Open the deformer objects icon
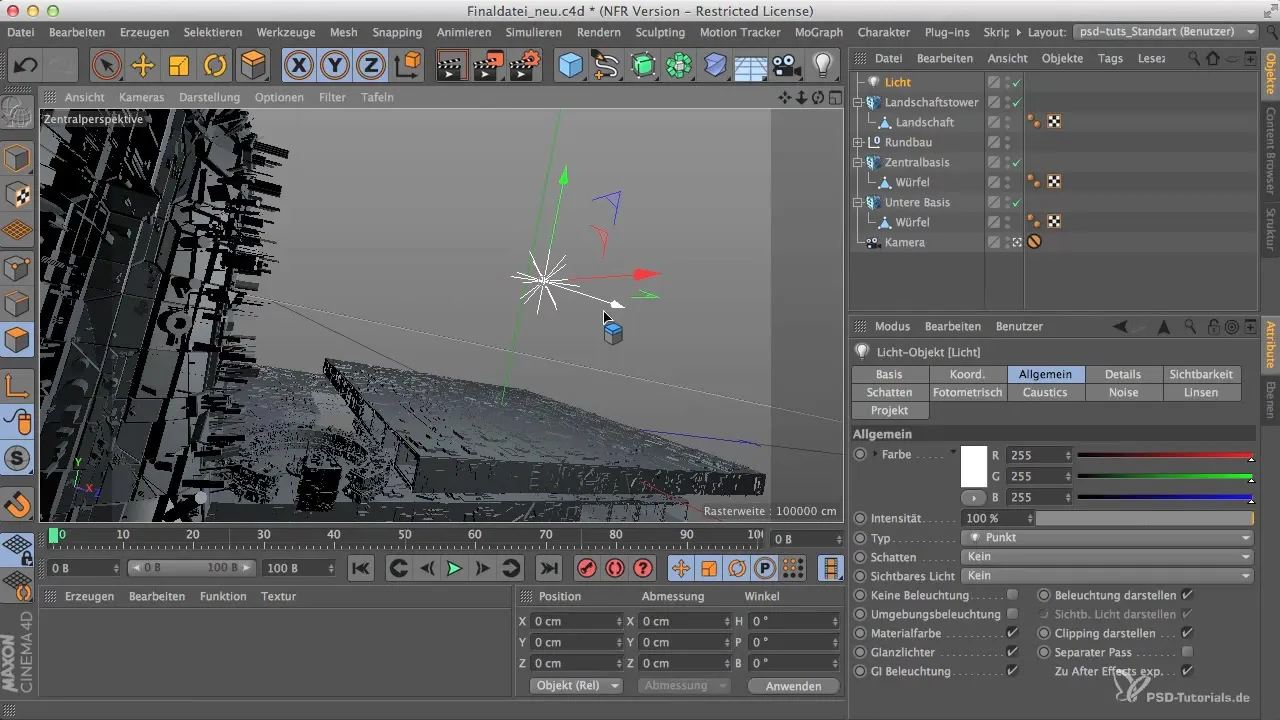Image resolution: width=1280 pixels, height=720 pixels. 716,66
